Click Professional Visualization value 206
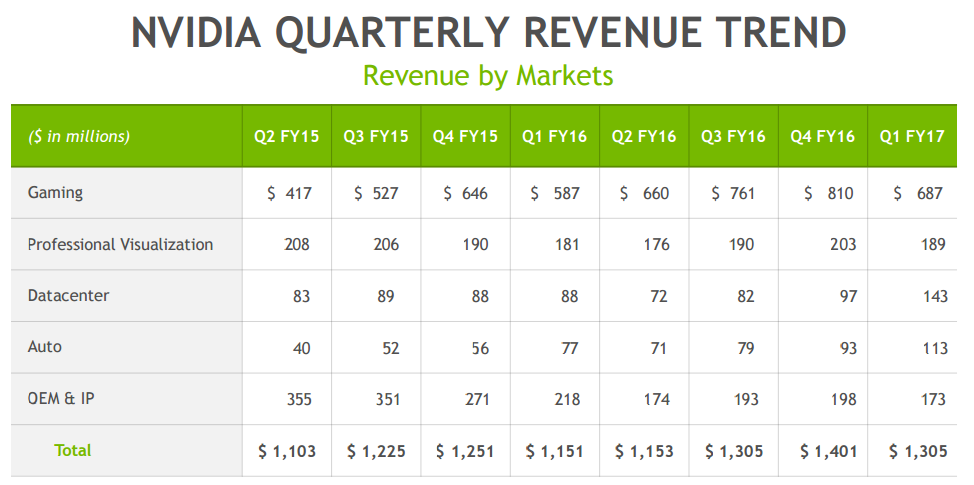Image resolution: width=974 pixels, height=485 pixels. coord(386,245)
